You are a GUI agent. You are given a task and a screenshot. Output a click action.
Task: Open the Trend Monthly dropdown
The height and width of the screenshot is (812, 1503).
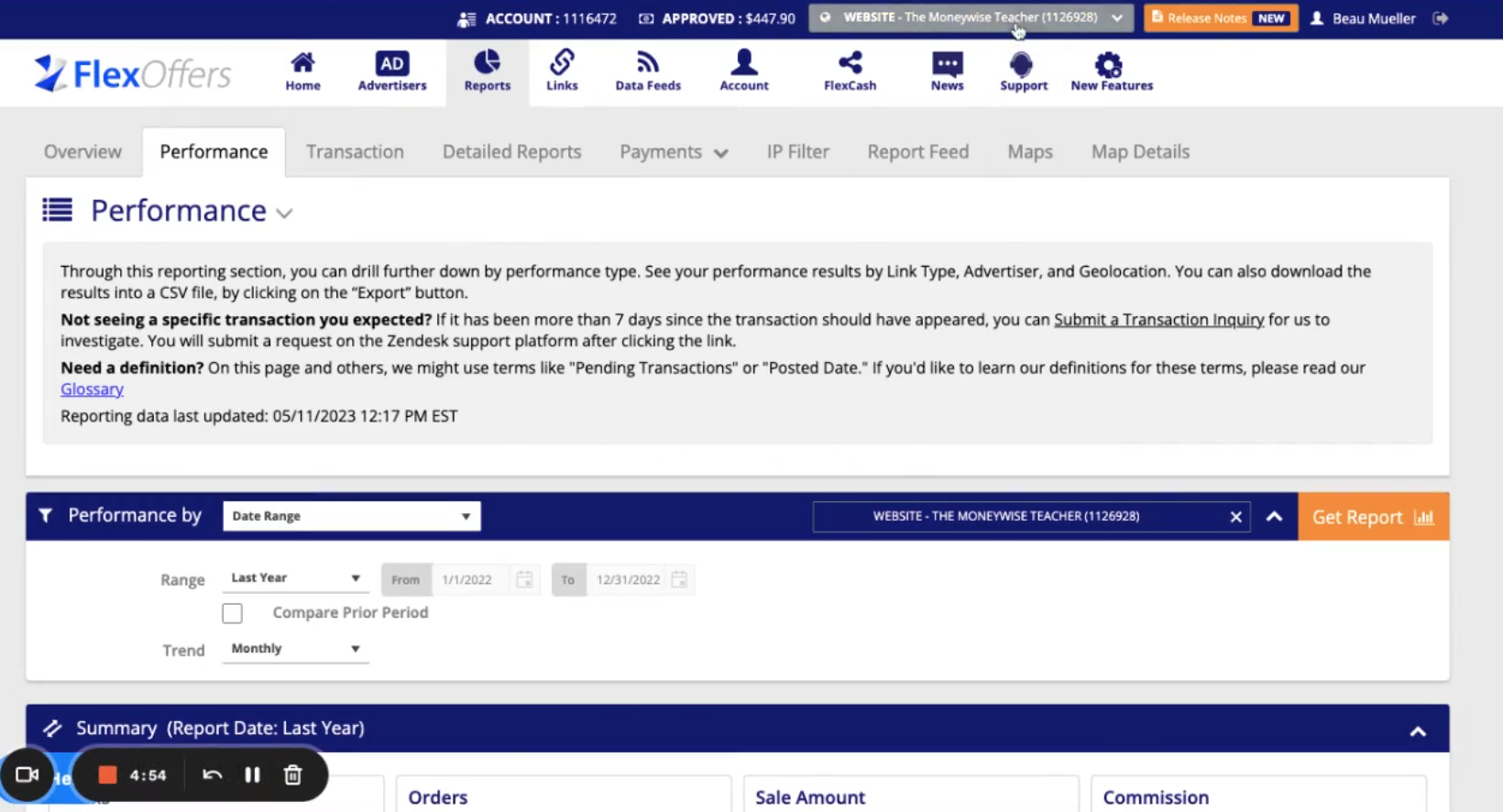click(x=295, y=649)
